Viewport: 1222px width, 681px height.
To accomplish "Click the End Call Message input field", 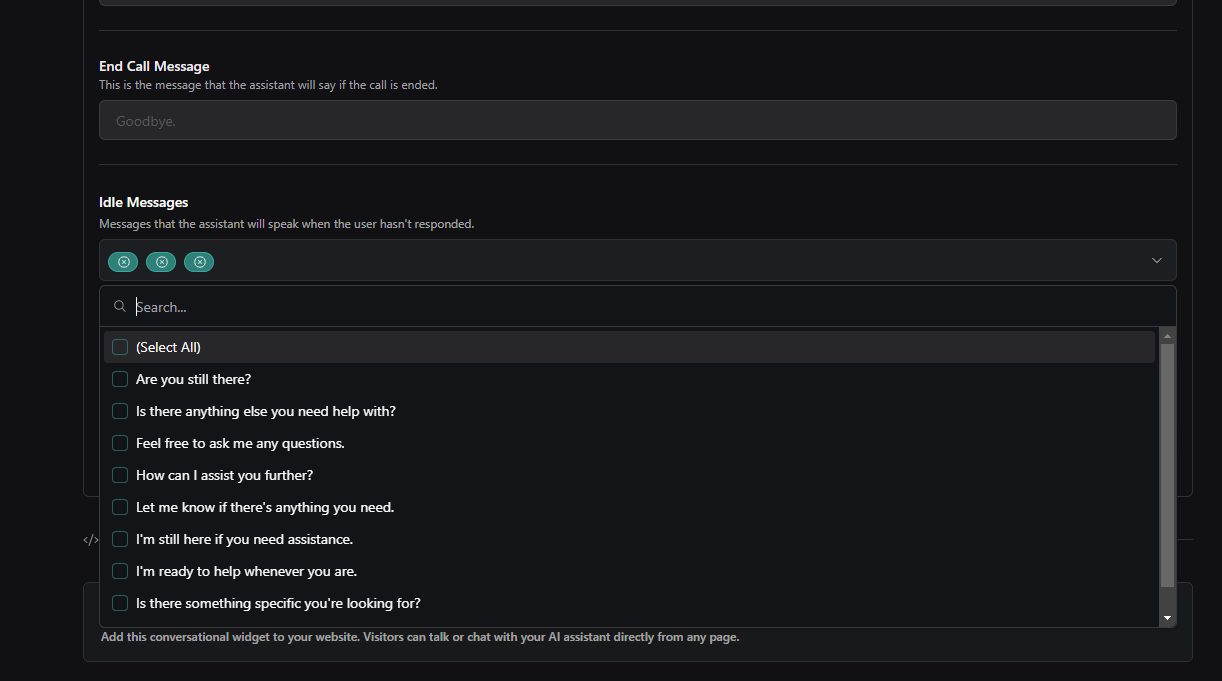I will (x=638, y=120).
